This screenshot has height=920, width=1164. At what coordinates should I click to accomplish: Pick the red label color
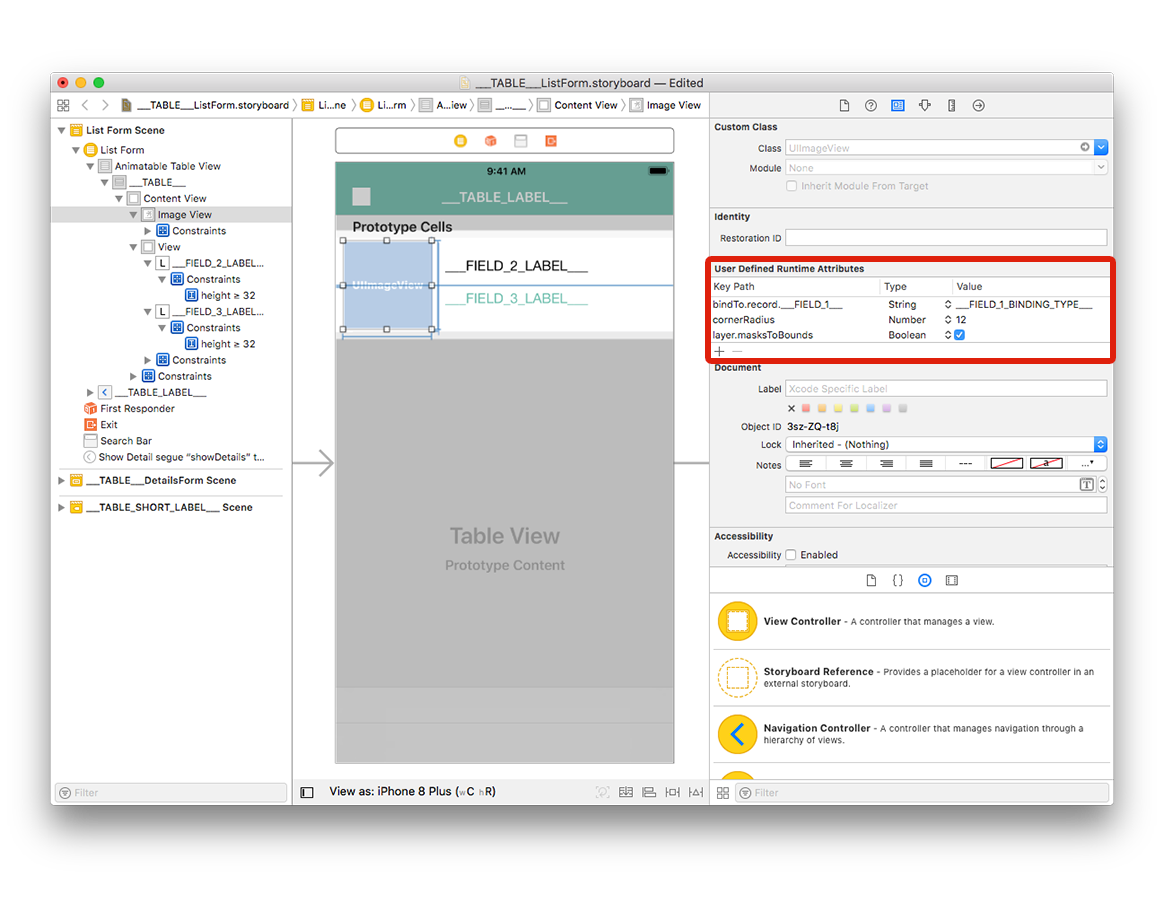(805, 408)
